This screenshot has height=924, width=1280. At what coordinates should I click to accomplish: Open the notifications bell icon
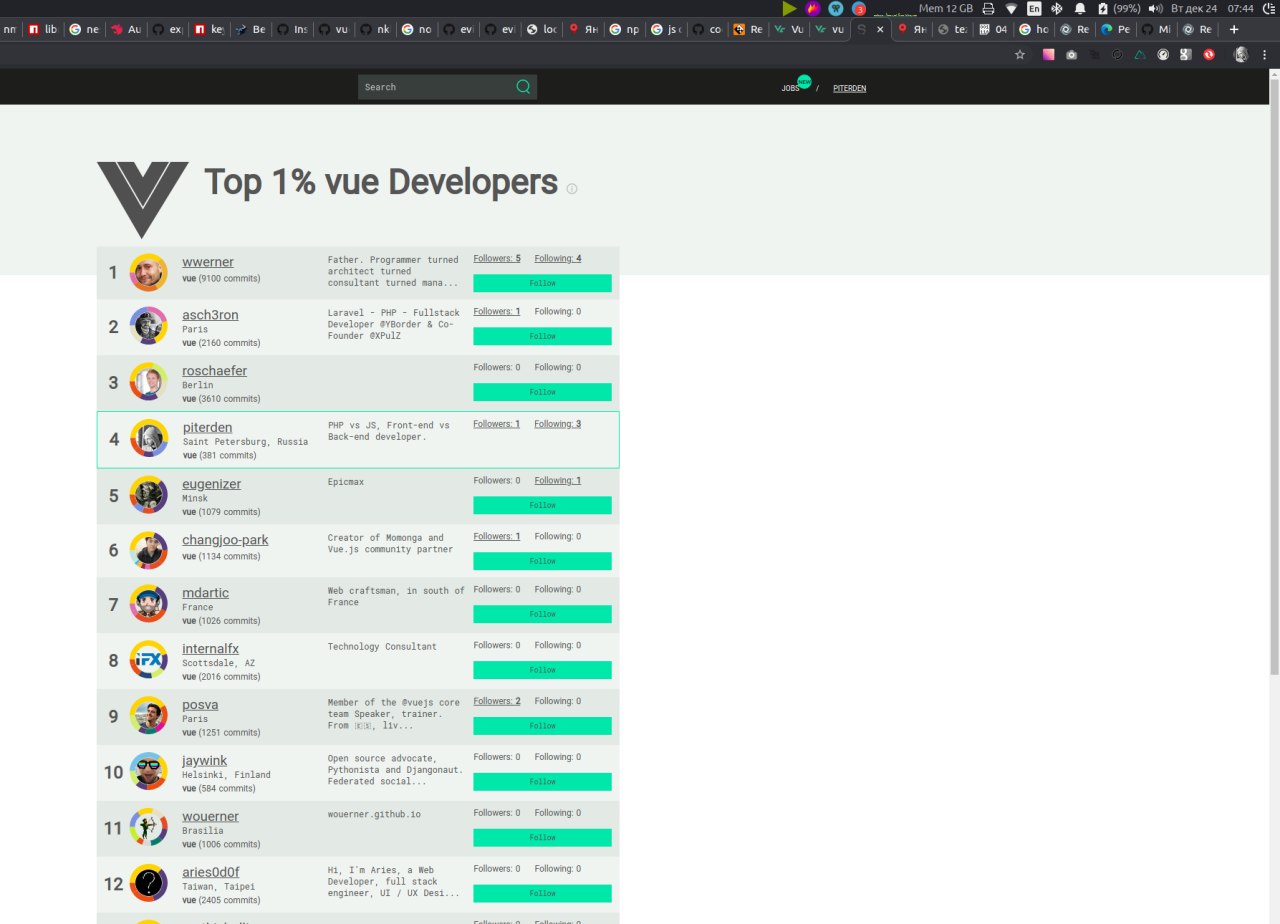[1080, 8]
